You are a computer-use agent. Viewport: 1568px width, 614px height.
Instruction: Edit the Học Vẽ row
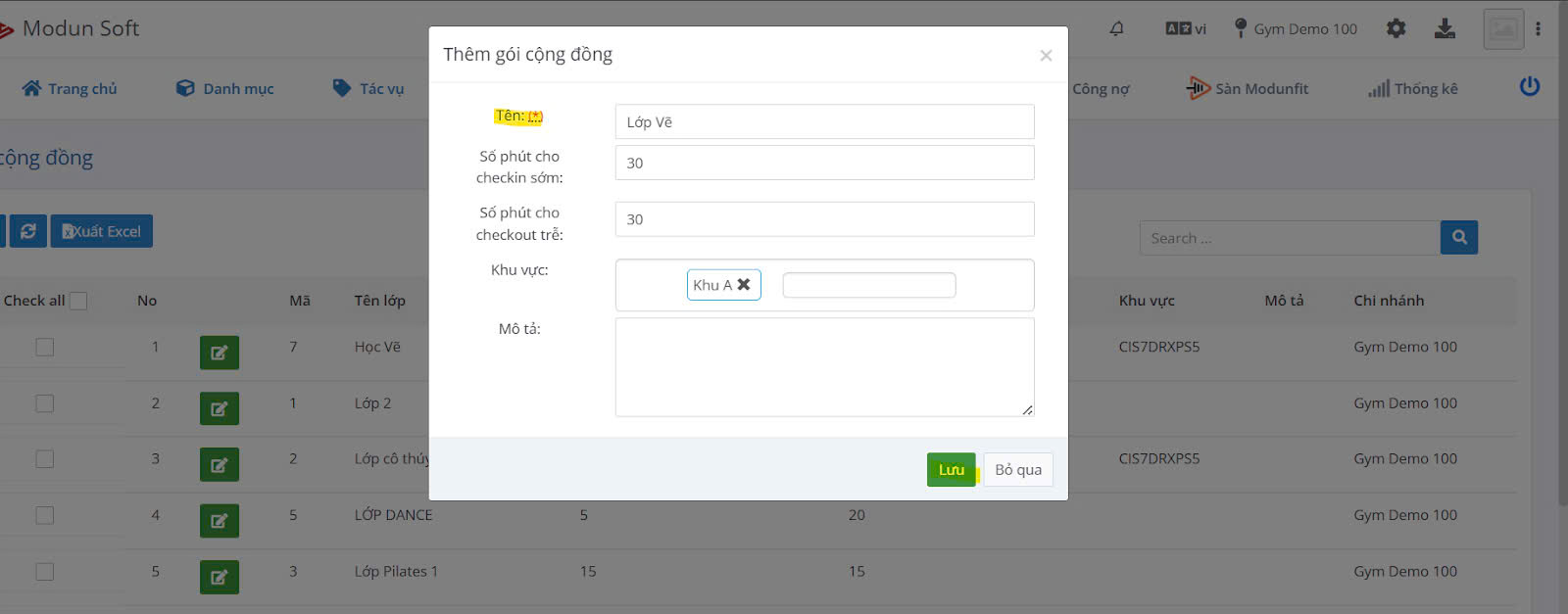(219, 353)
